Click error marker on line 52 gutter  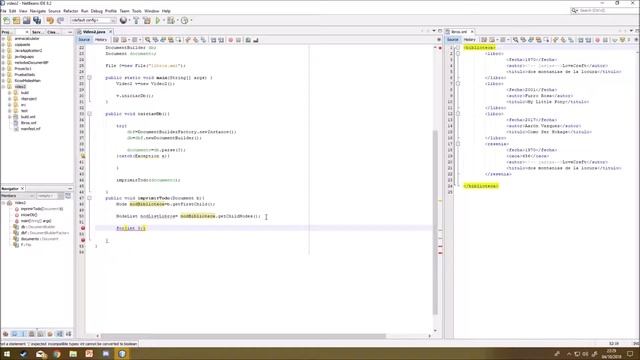click(82, 228)
